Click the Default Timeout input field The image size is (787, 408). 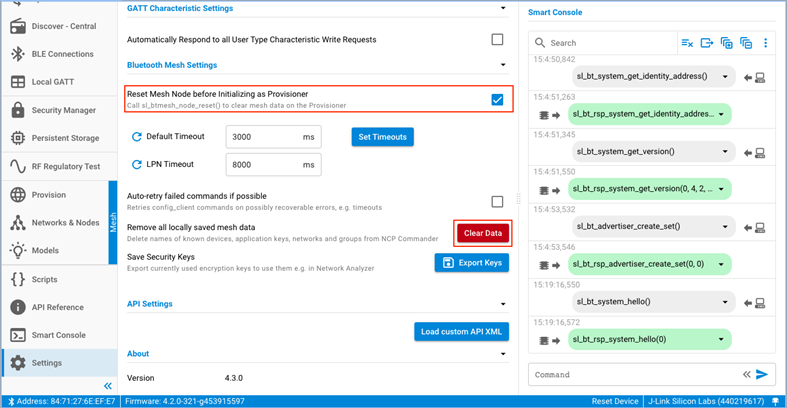pyautogui.click(x=262, y=136)
